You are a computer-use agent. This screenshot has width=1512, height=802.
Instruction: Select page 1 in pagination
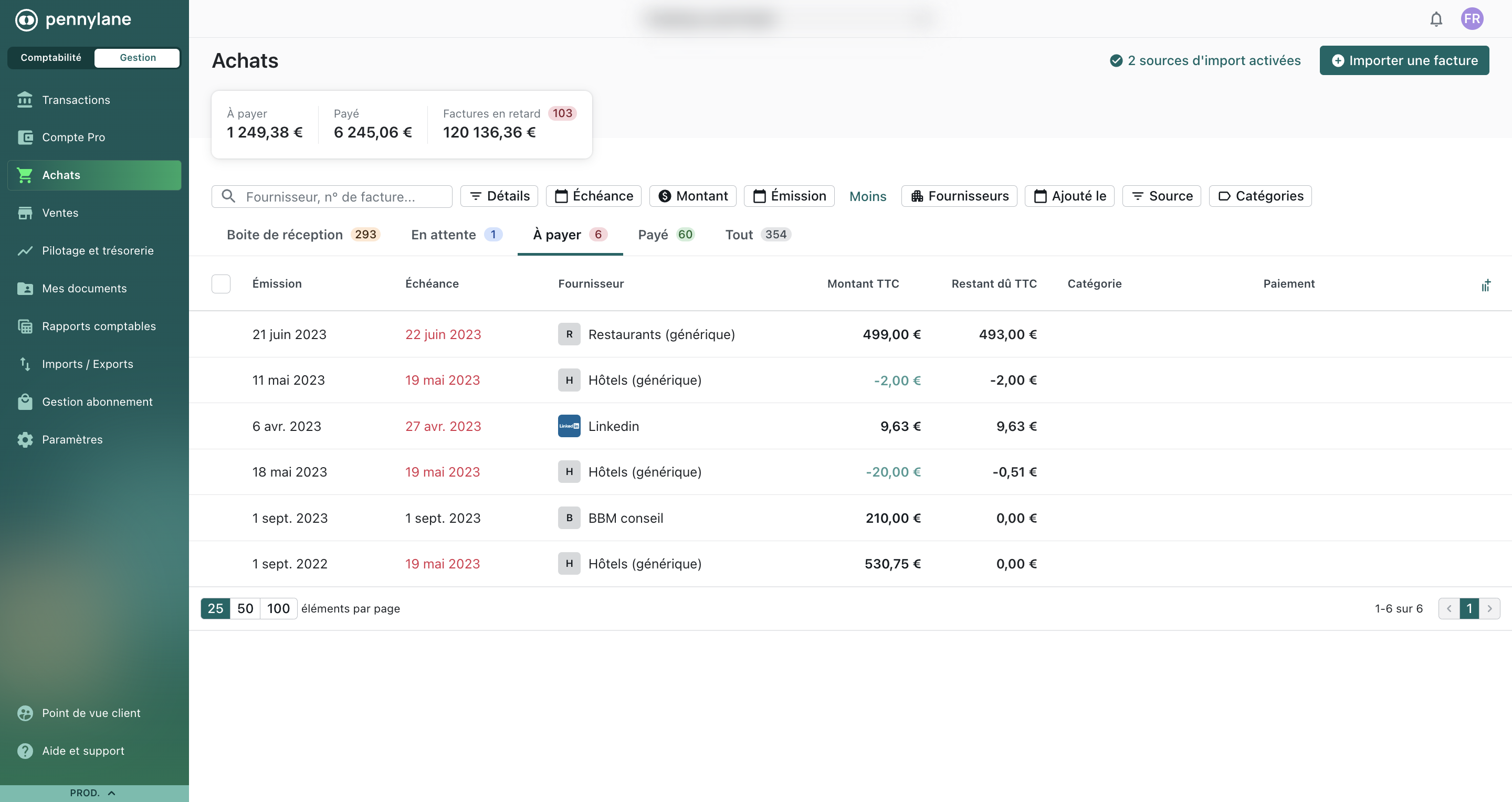(x=1469, y=608)
